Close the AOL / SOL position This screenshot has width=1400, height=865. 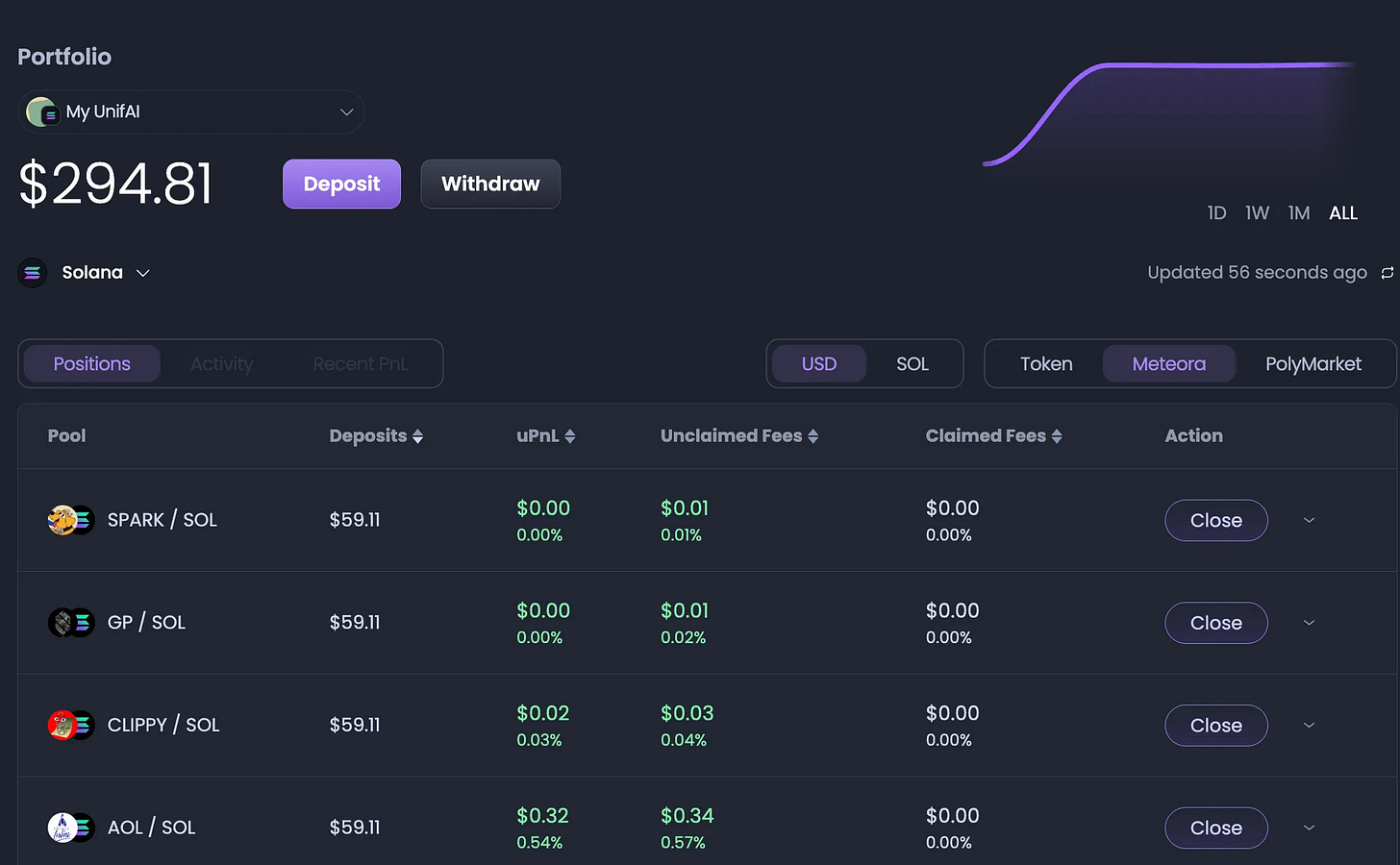(x=1216, y=828)
